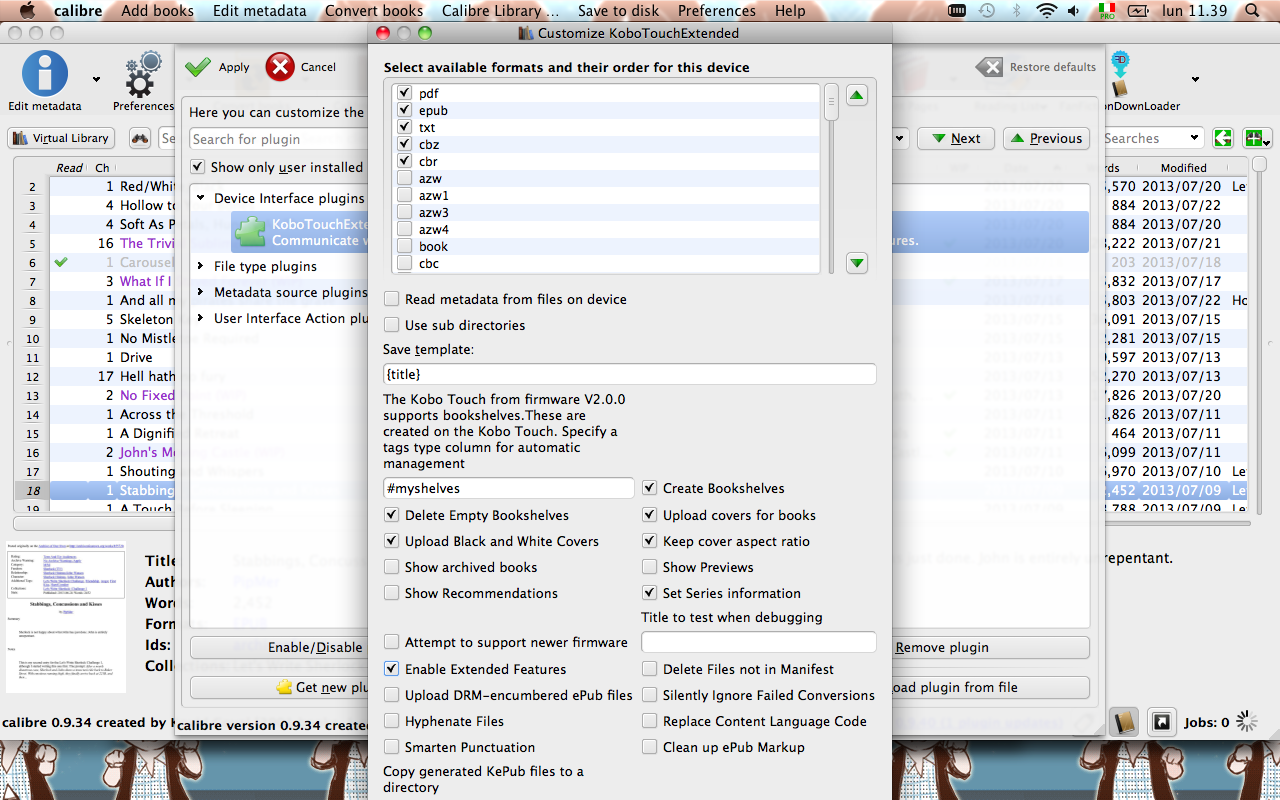
Task: Toggle Show only user installed plugins checkbox
Action: (x=198, y=167)
